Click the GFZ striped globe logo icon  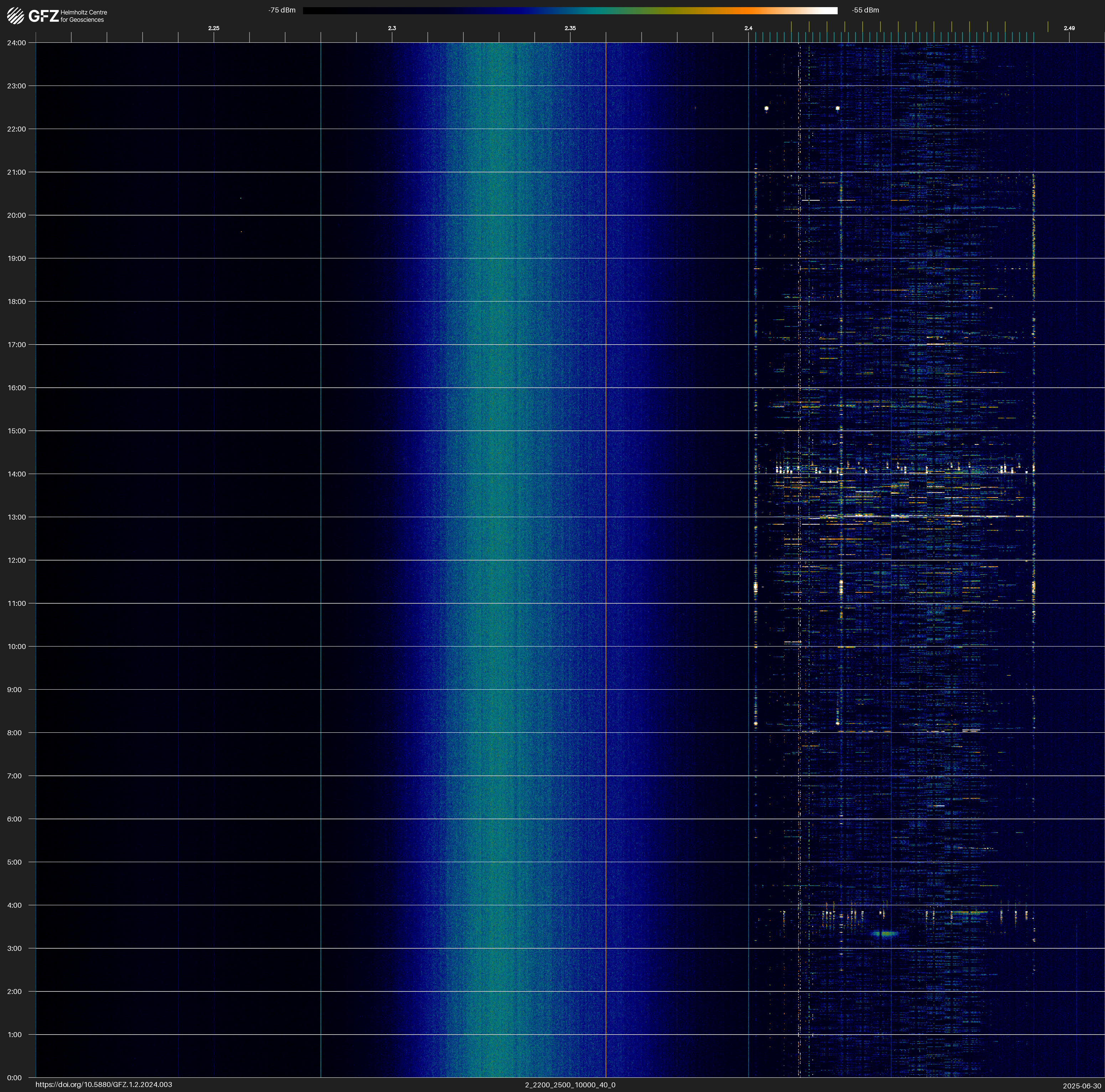pyautogui.click(x=15, y=15)
